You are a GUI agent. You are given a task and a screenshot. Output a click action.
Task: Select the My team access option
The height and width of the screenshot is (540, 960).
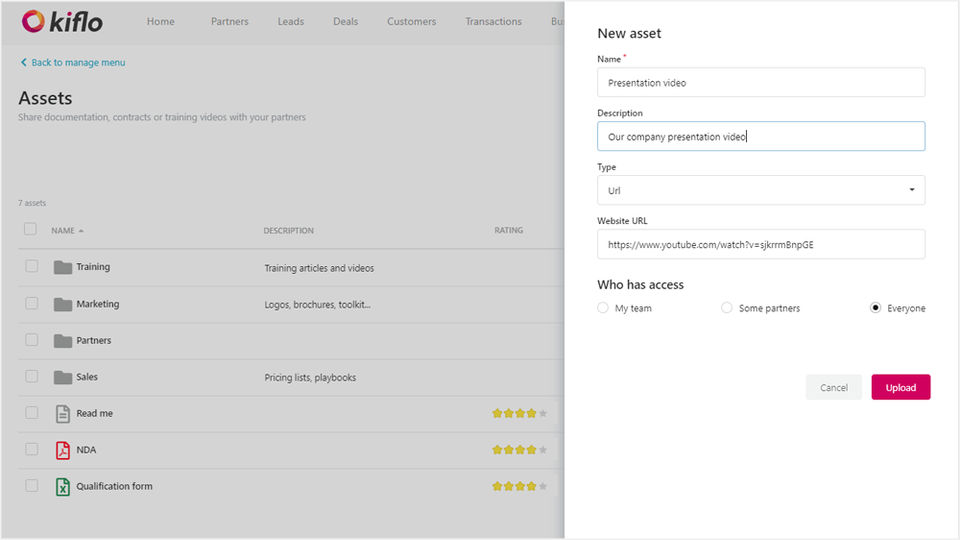603,308
